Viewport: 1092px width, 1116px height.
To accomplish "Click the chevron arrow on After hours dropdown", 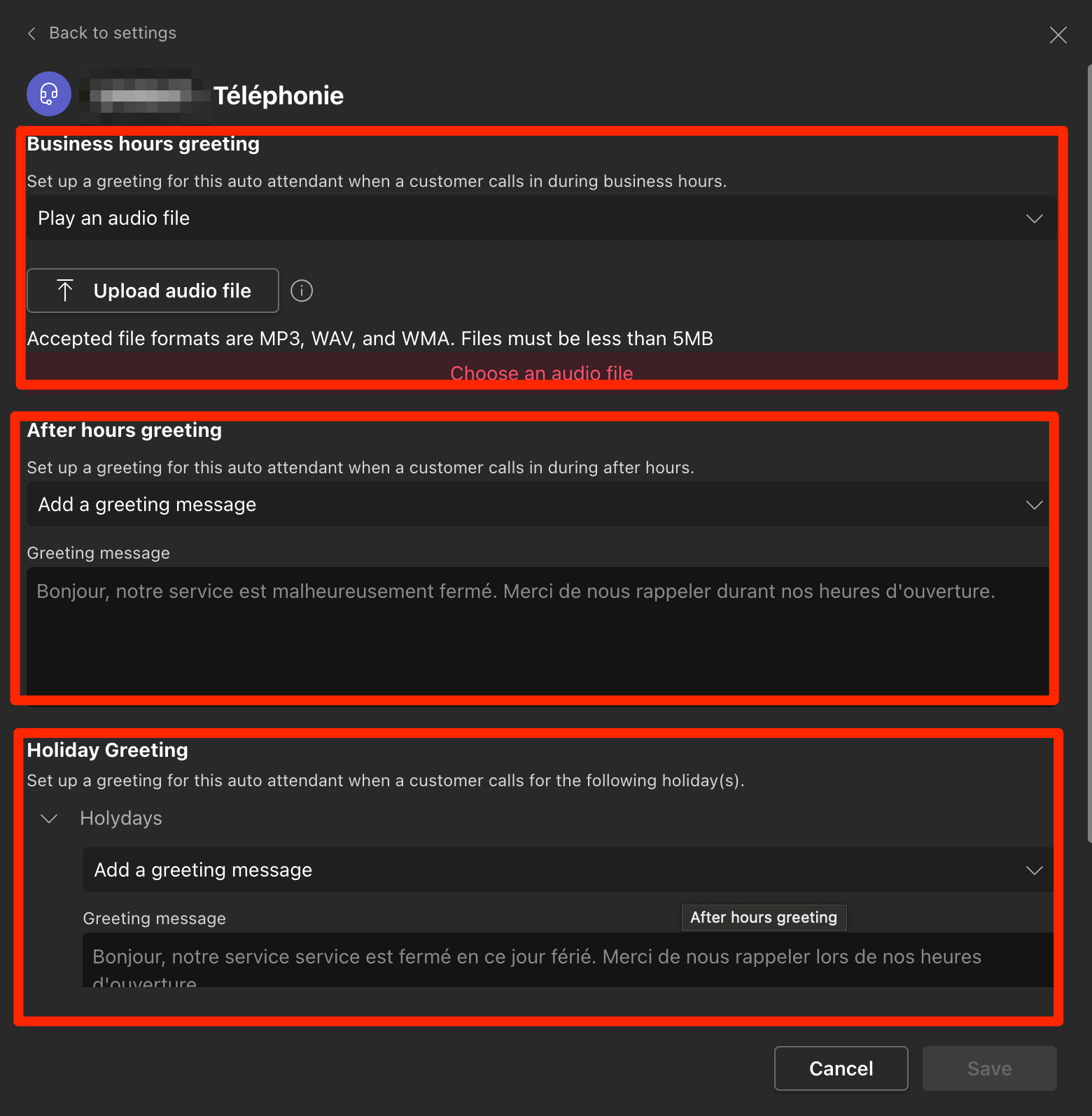I will (1034, 505).
